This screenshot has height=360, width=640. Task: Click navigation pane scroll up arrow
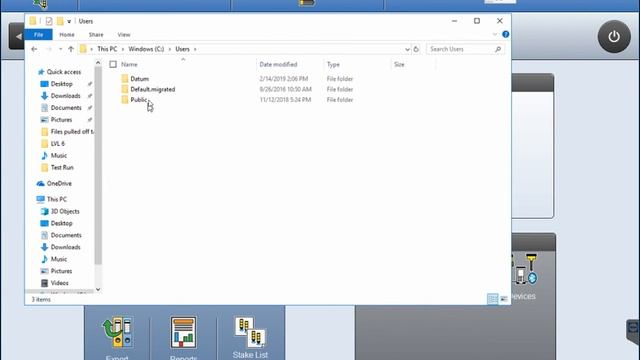point(98,62)
